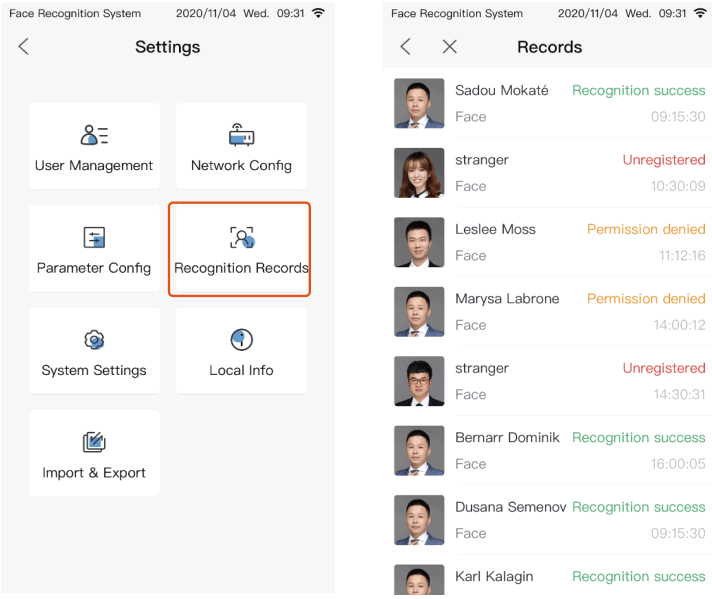This screenshot has height=599, width=712.
Task: Click the Bernarr Dominik record name
Action: pos(507,437)
